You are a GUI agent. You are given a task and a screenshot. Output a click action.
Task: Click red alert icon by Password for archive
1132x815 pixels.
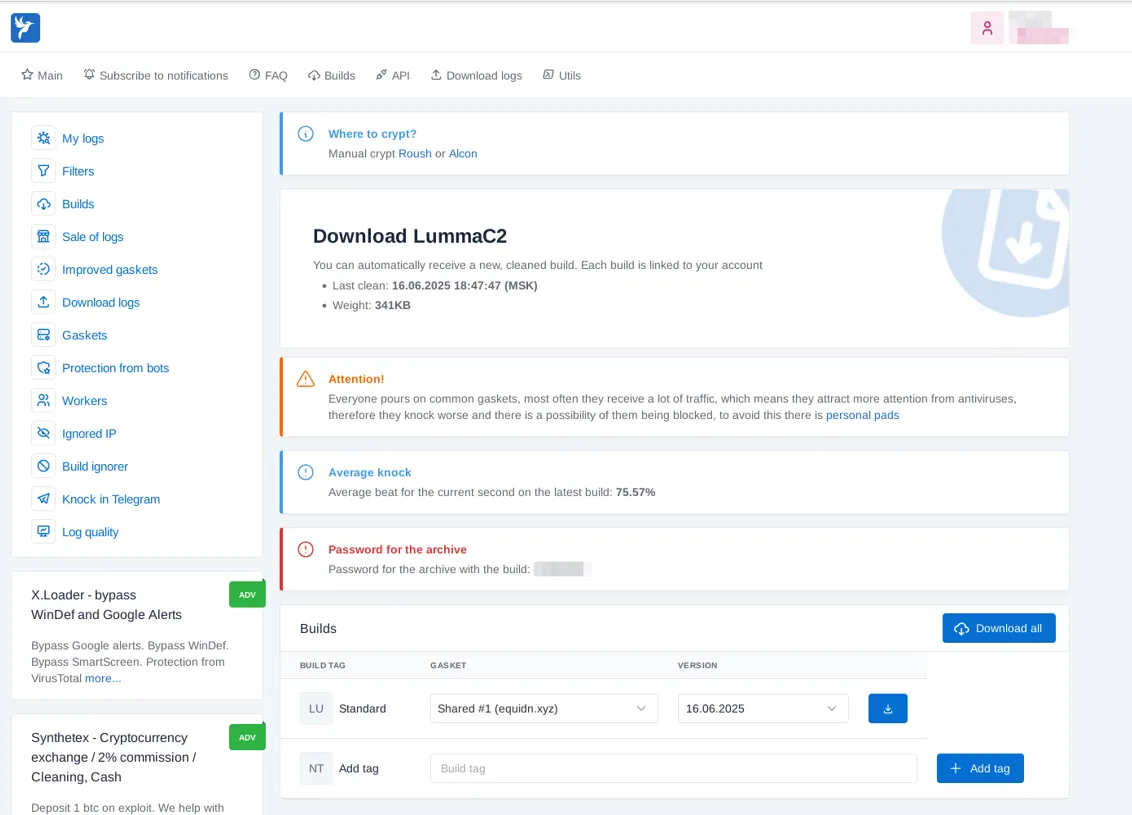305,549
